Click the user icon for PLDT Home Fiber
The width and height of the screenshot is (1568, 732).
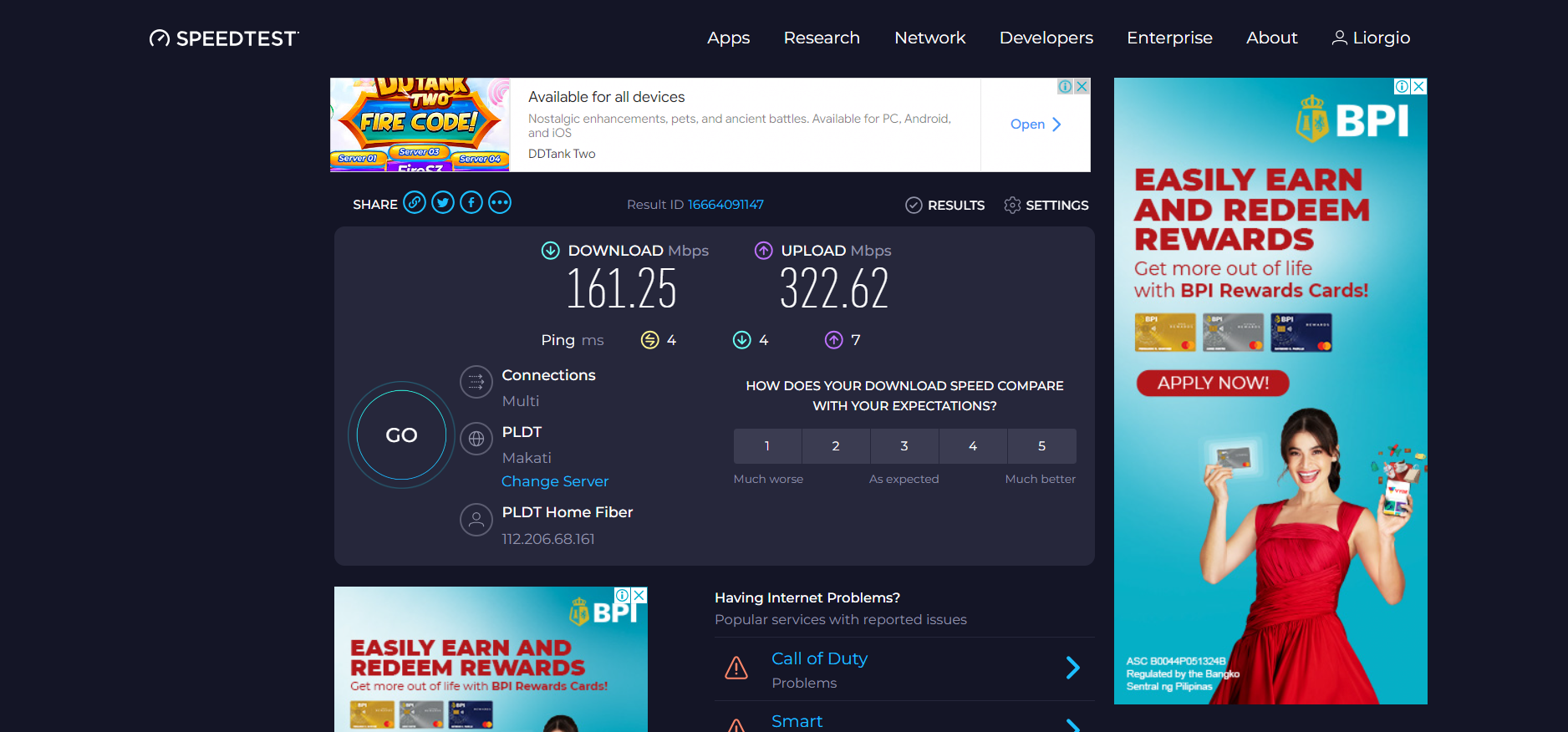pos(476,520)
